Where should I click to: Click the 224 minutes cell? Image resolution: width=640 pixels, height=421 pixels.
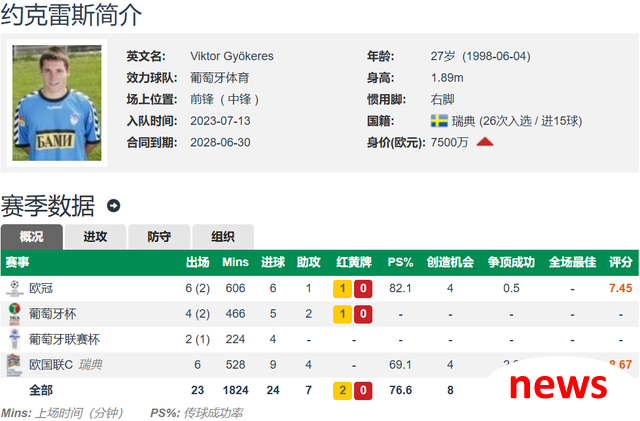[x=236, y=339]
